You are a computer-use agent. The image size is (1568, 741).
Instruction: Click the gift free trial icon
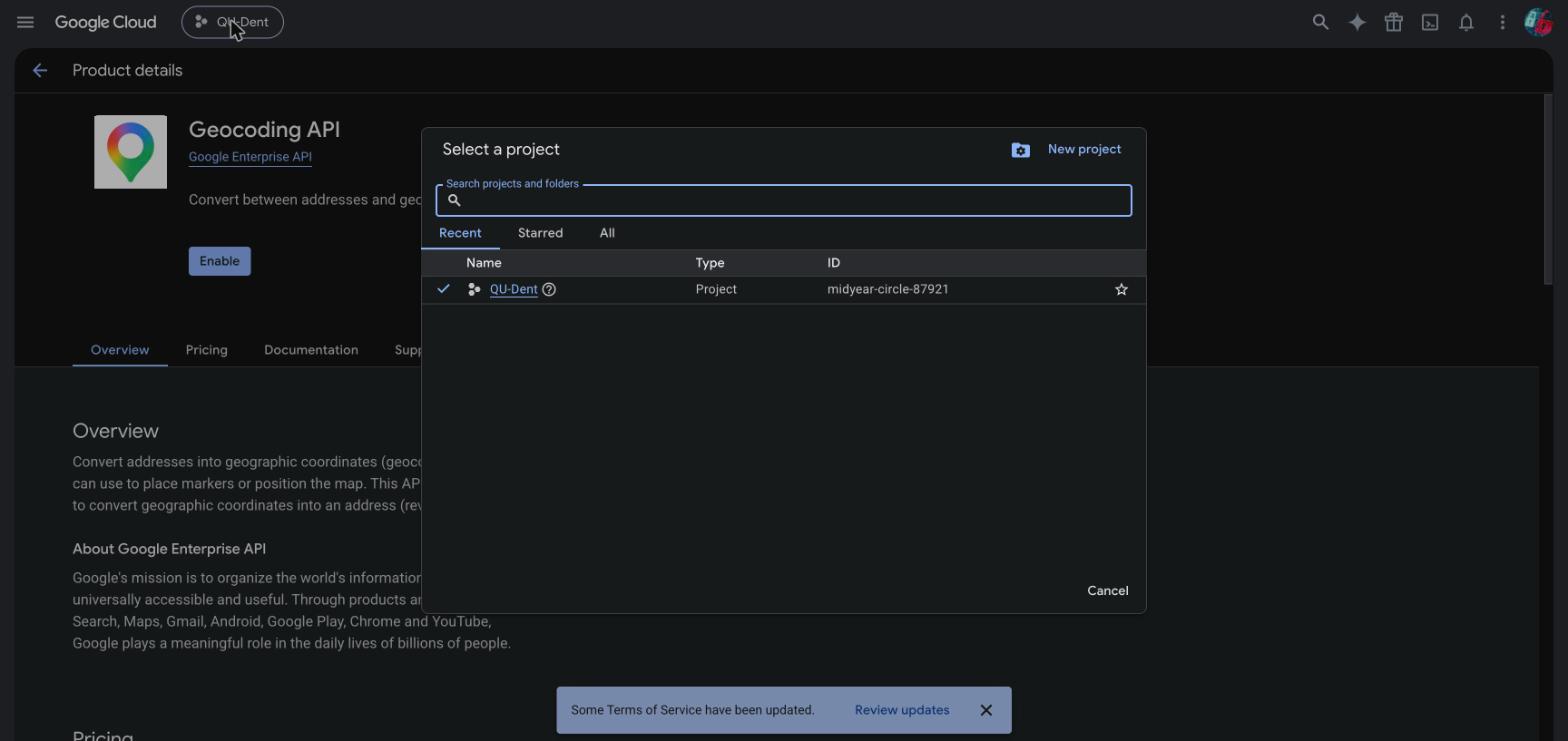pos(1393,22)
